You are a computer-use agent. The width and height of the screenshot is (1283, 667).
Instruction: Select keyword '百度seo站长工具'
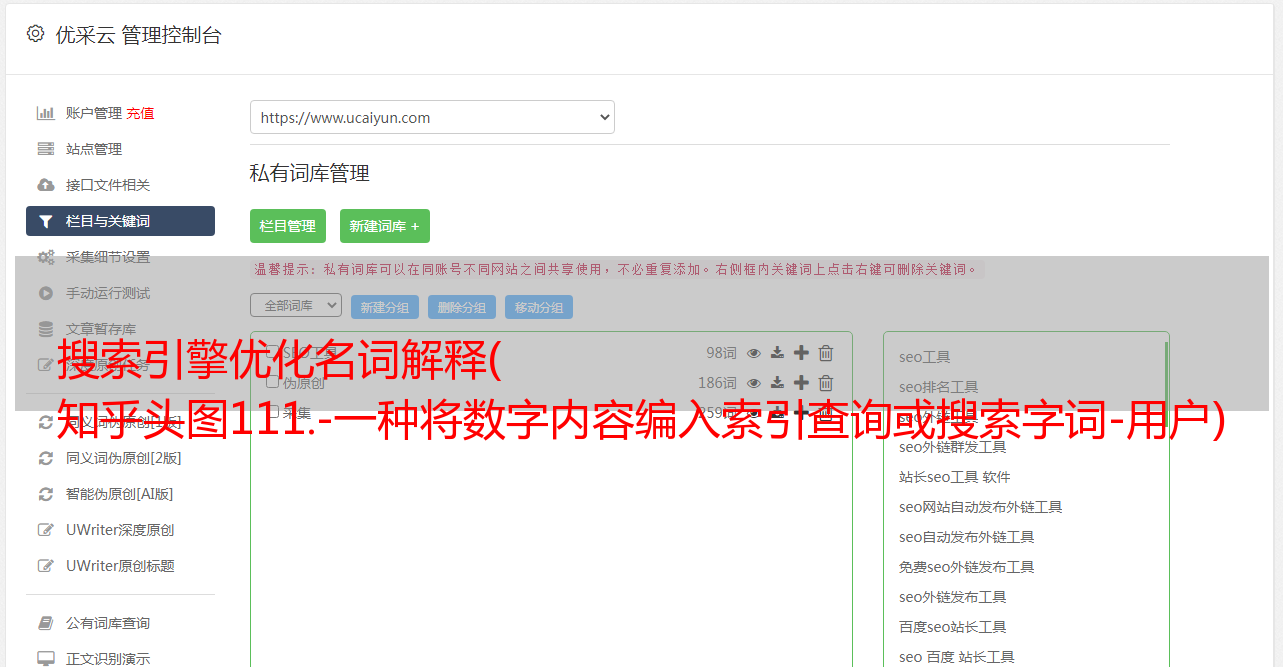[x=953, y=627]
